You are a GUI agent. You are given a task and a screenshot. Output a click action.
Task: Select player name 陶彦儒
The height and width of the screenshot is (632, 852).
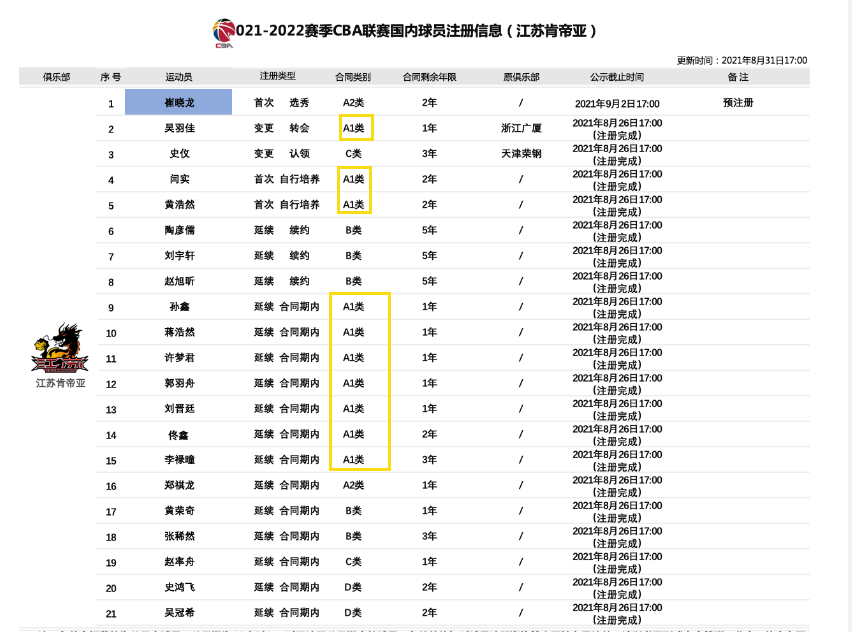coord(179,230)
